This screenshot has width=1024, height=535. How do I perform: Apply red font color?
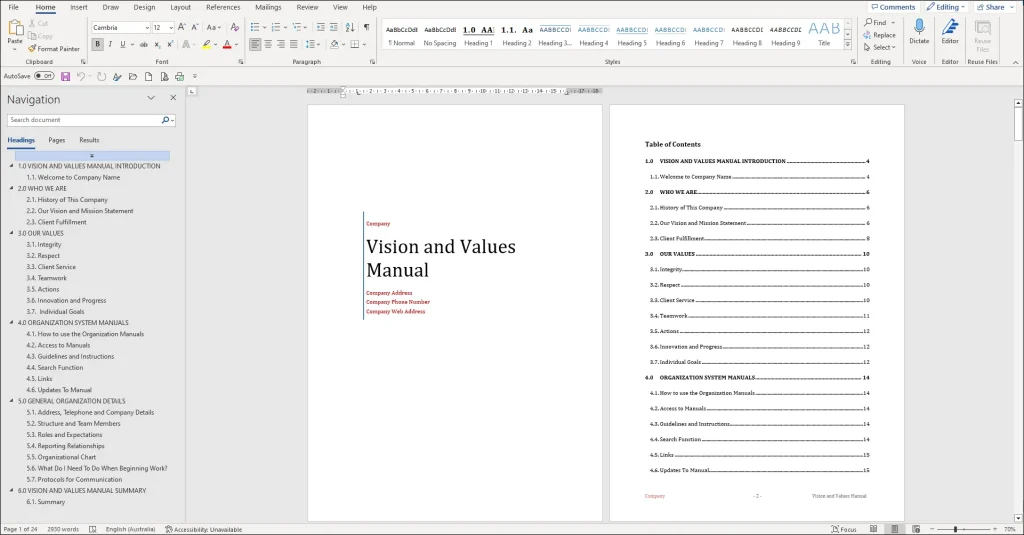click(x=227, y=44)
